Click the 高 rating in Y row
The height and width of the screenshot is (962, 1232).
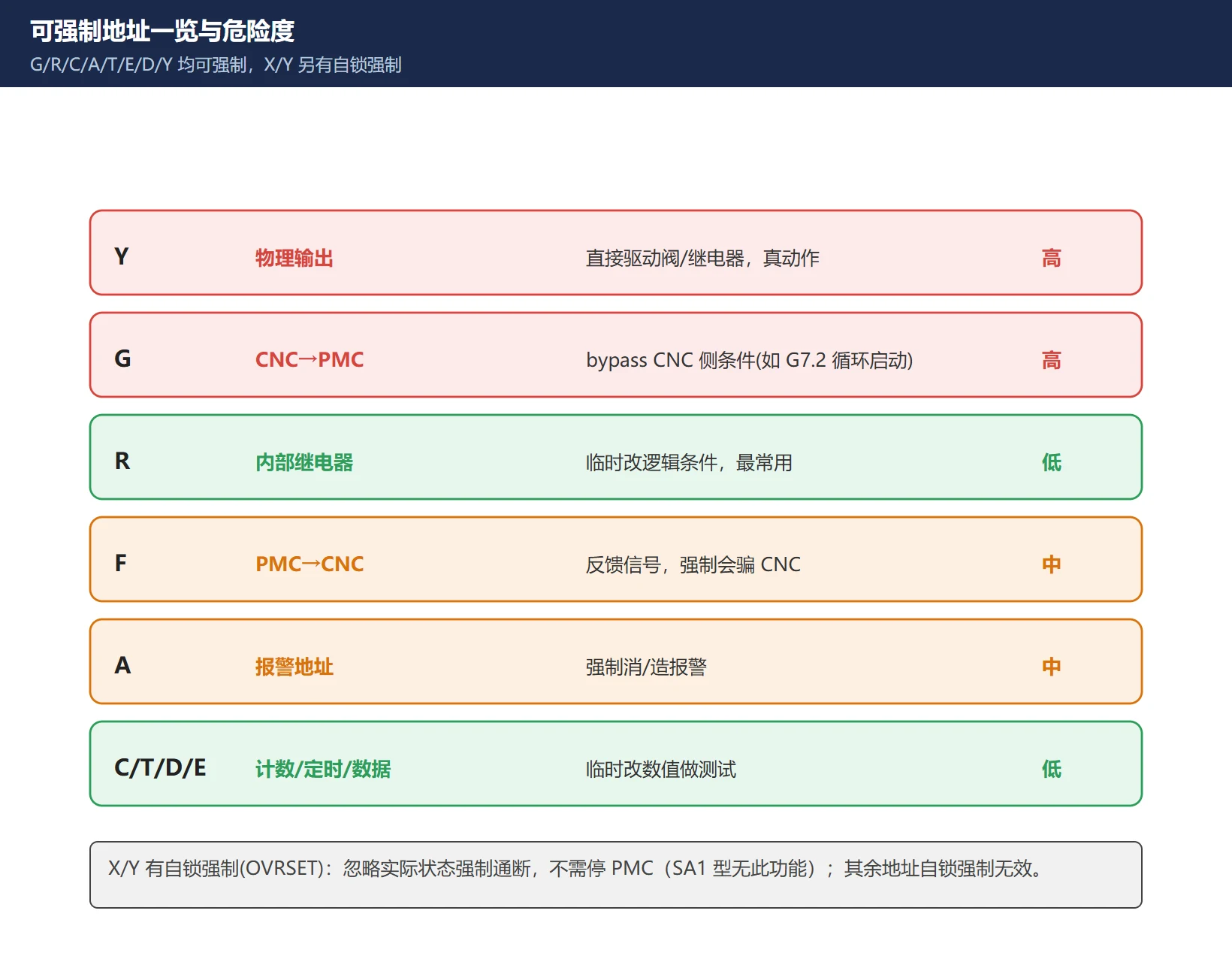tap(1052, 258)
